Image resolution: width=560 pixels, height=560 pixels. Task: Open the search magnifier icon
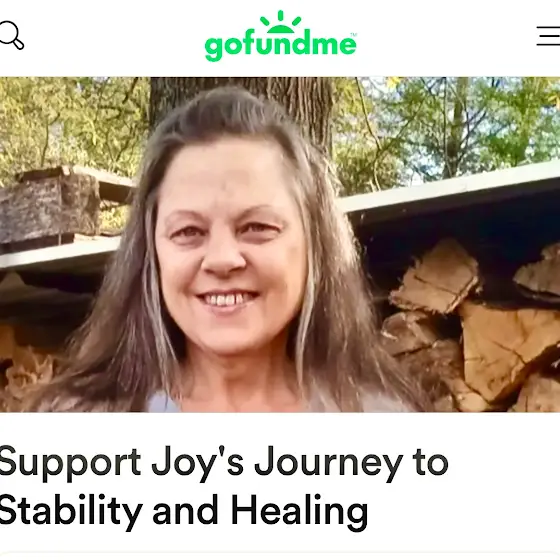11,35
